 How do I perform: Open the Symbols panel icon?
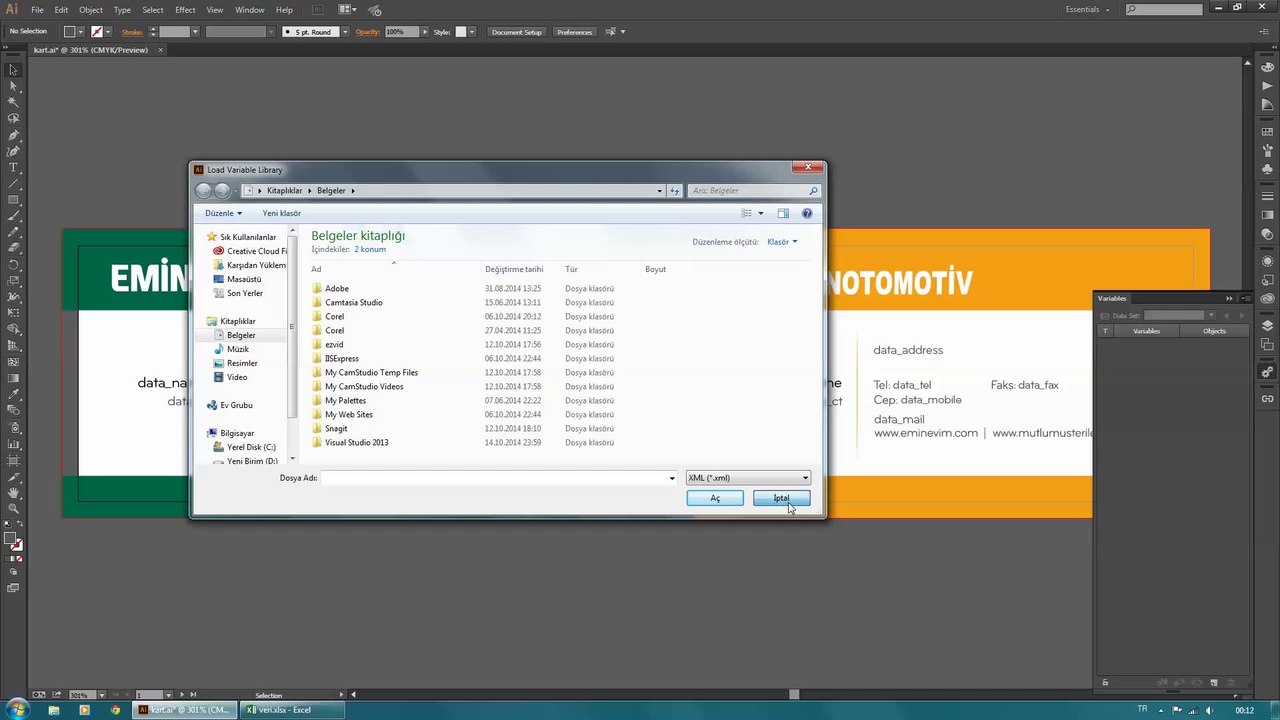[x=1267, y=169]
